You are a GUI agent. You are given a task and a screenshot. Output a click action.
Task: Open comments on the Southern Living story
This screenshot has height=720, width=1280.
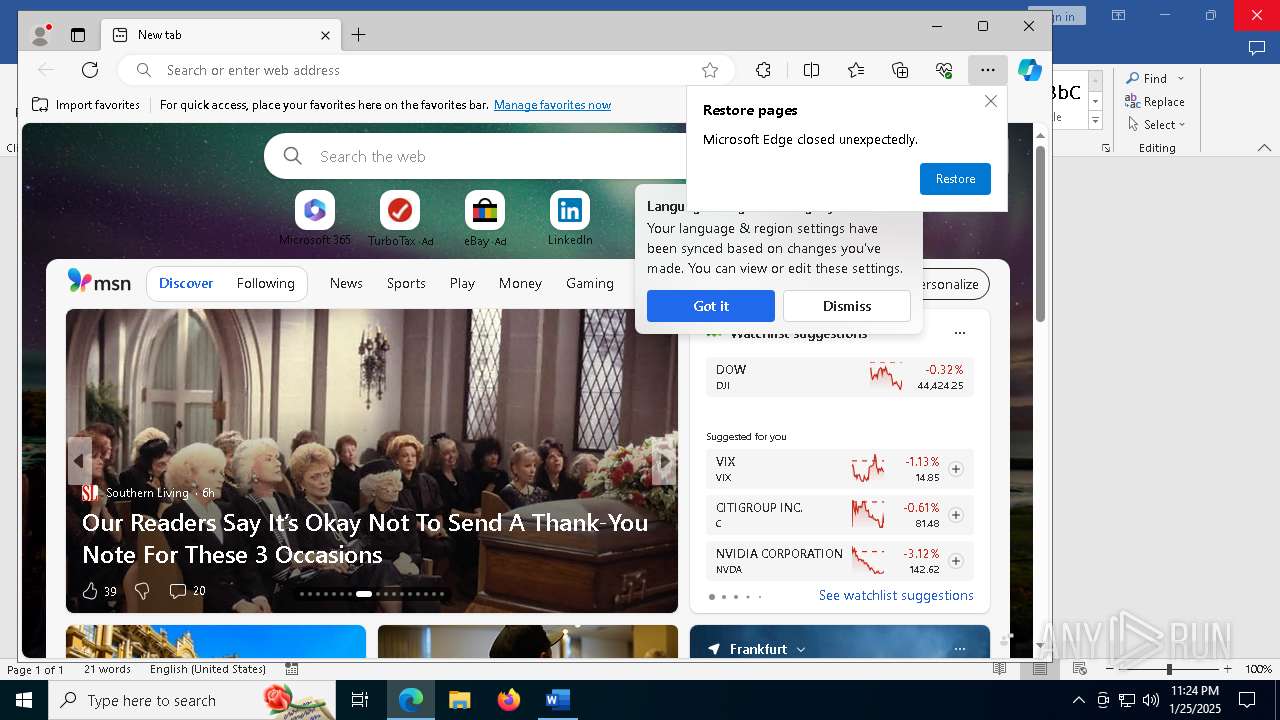click(187, 591)
